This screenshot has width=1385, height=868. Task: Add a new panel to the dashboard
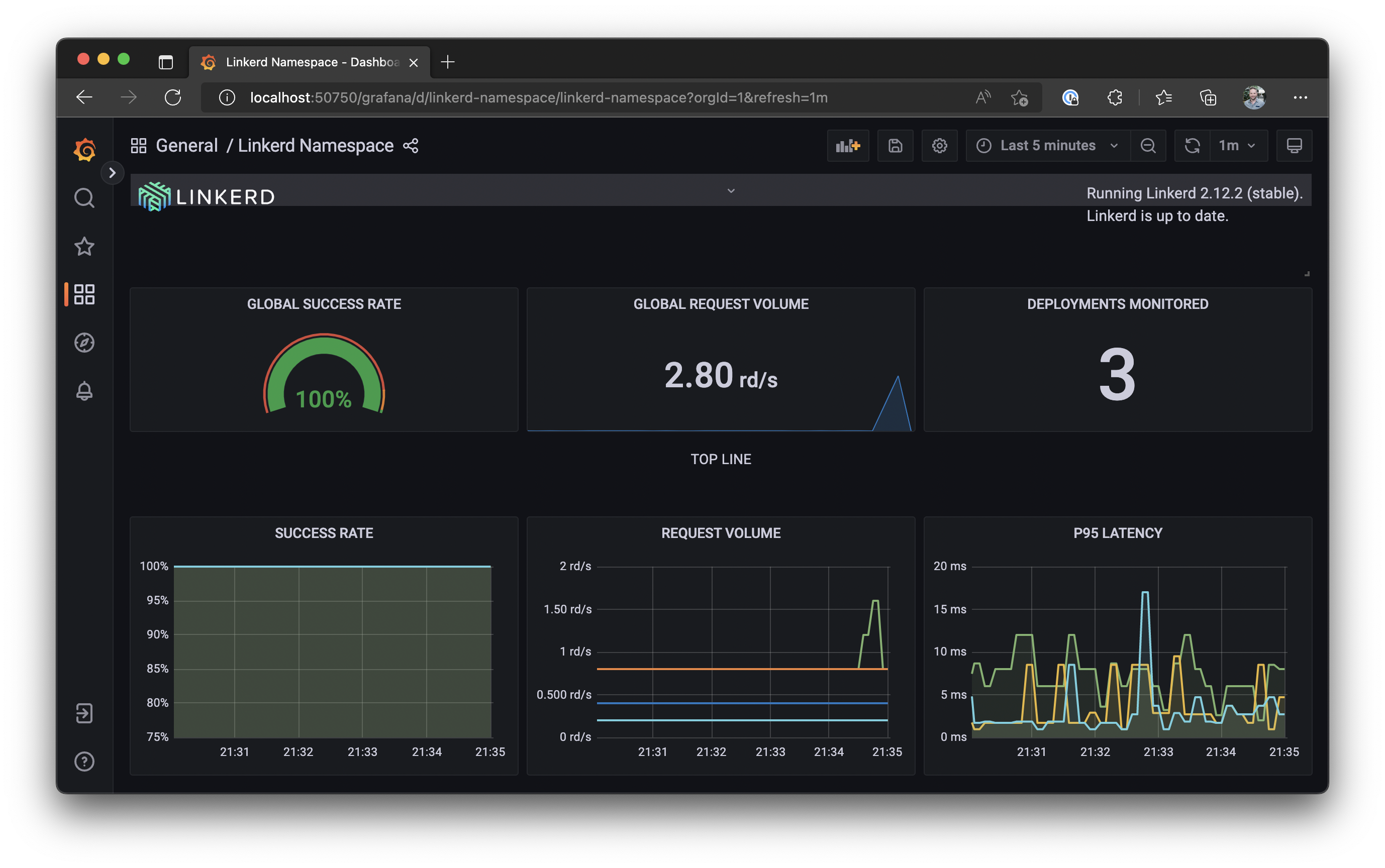tap(848, 146)
